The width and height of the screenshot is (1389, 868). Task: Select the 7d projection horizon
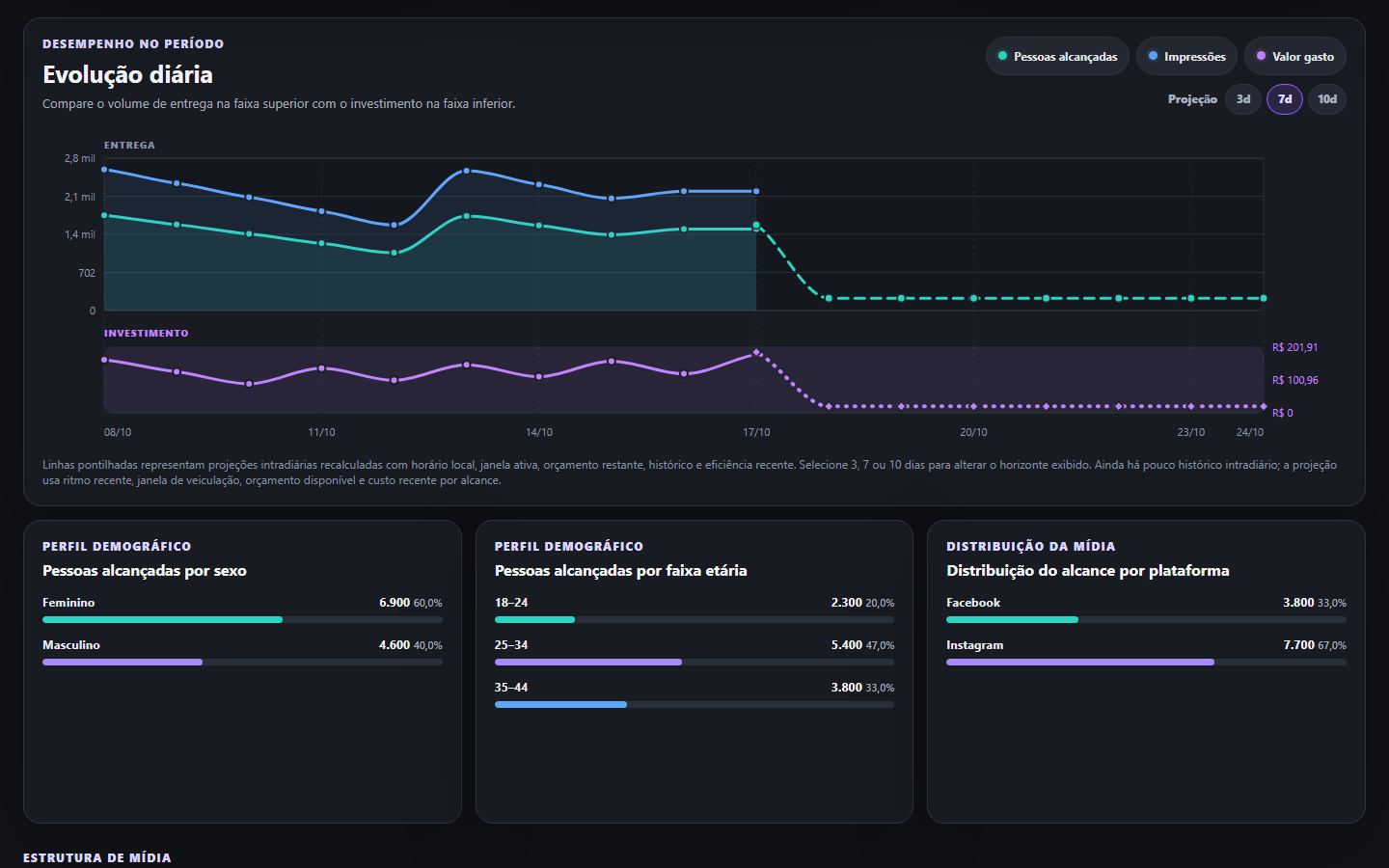(1285, 99)
